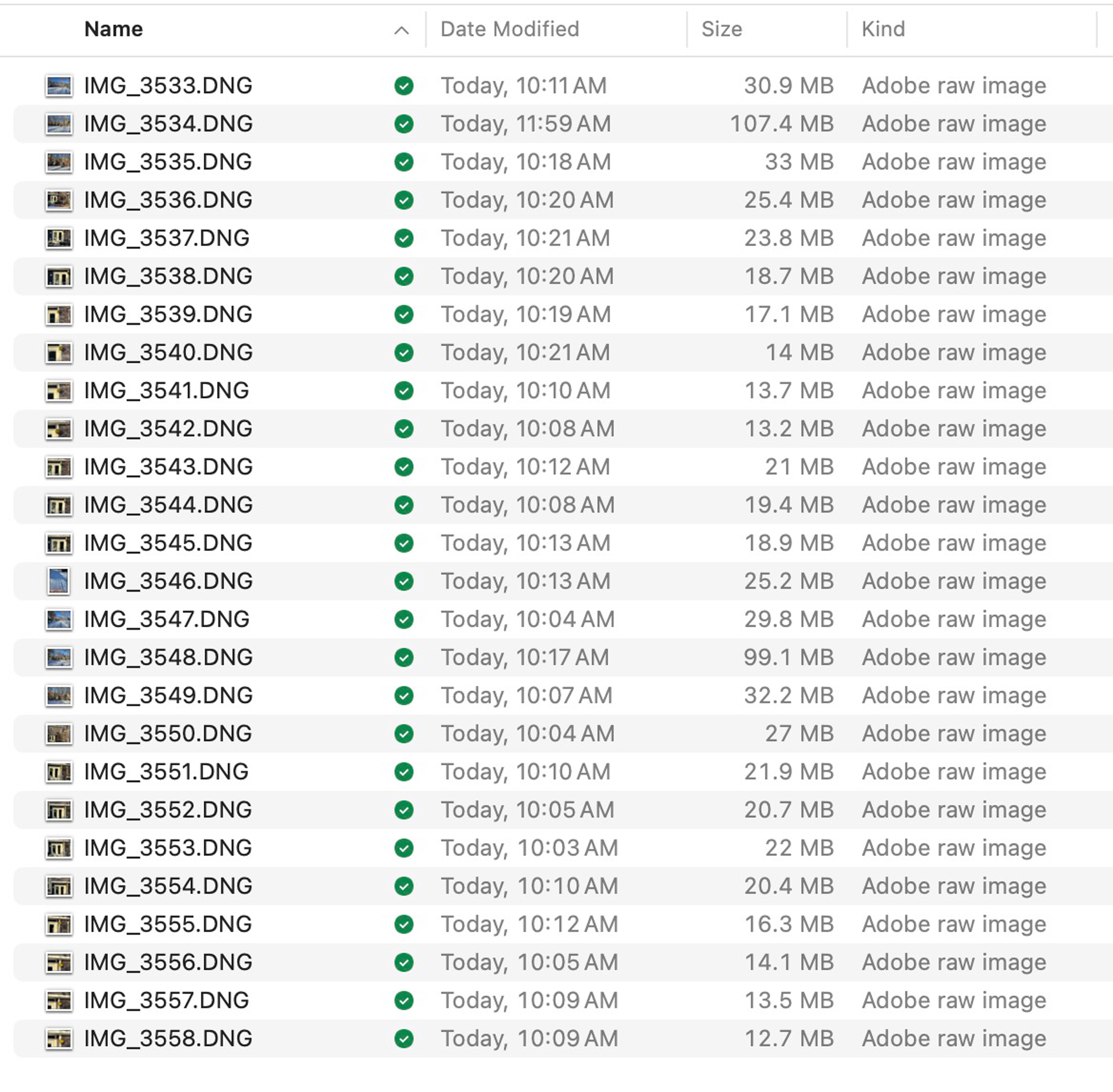Select the IMG_3557.DNG file name
Image resolution: width=1113 pixels, height=1092 pixels.
click(167, 1000)
